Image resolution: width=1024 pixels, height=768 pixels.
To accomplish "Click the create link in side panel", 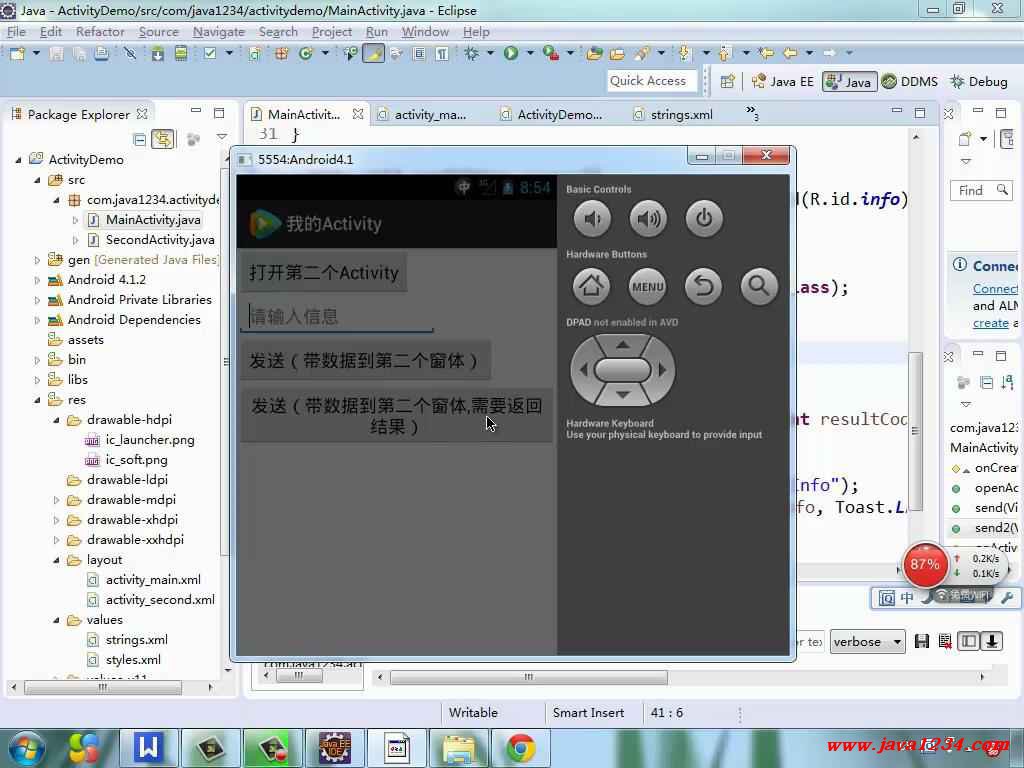I will 991,323.
